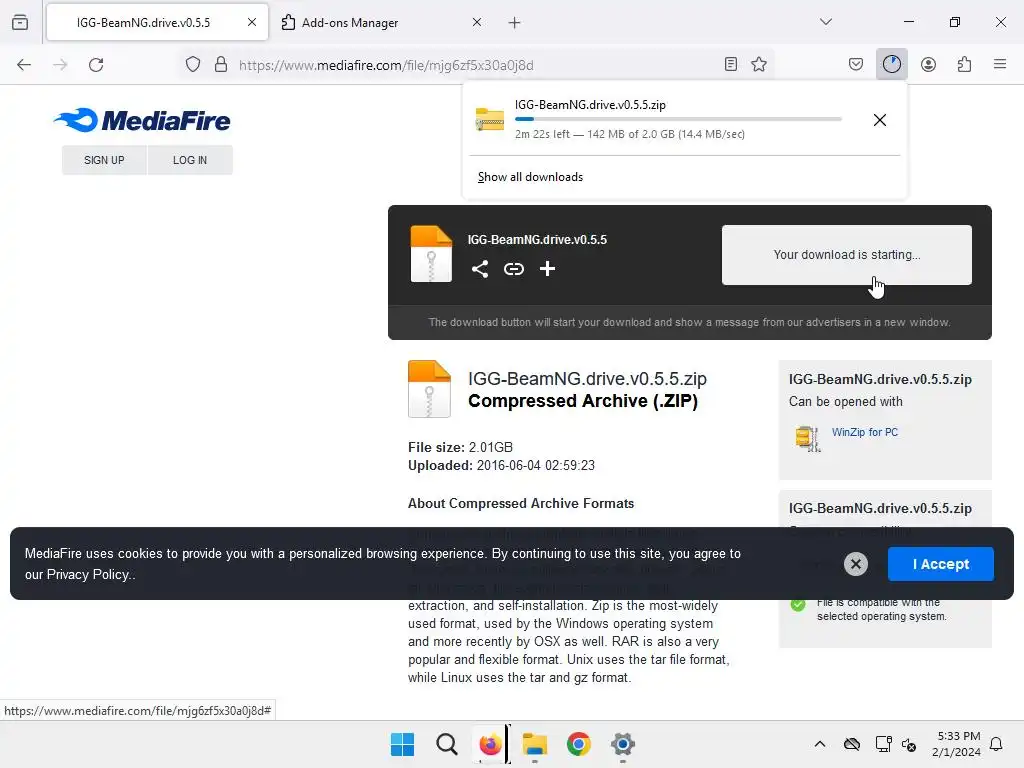Click the I Accept cookies button
Screen dimensions: 1024x768
click(x=940, y=564)
